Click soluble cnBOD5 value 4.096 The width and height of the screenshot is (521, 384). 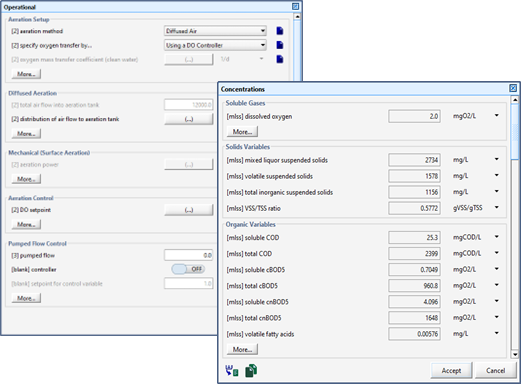414,302
